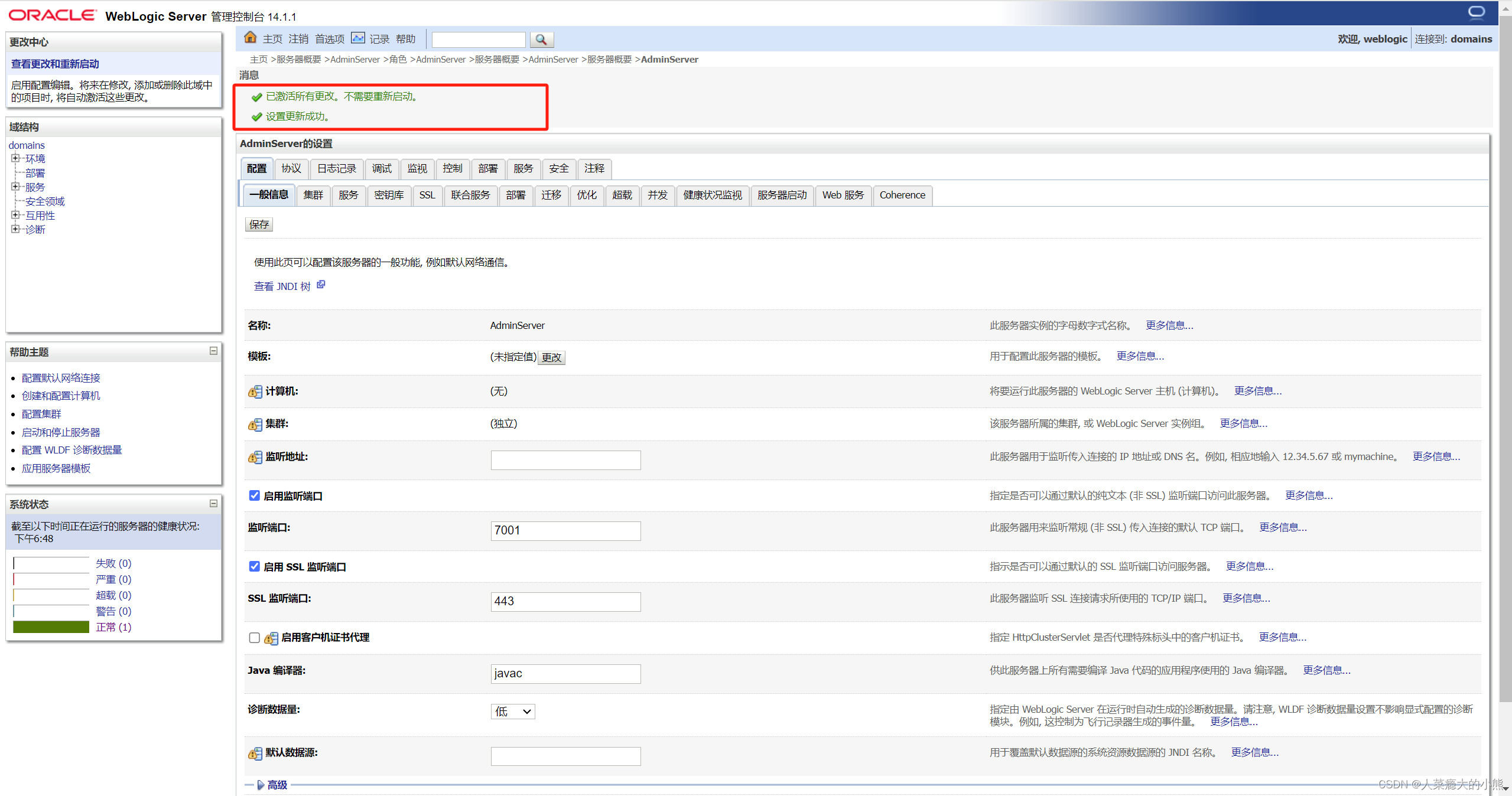
Task: Click the home icon in the toolbar
Action: 249,37
